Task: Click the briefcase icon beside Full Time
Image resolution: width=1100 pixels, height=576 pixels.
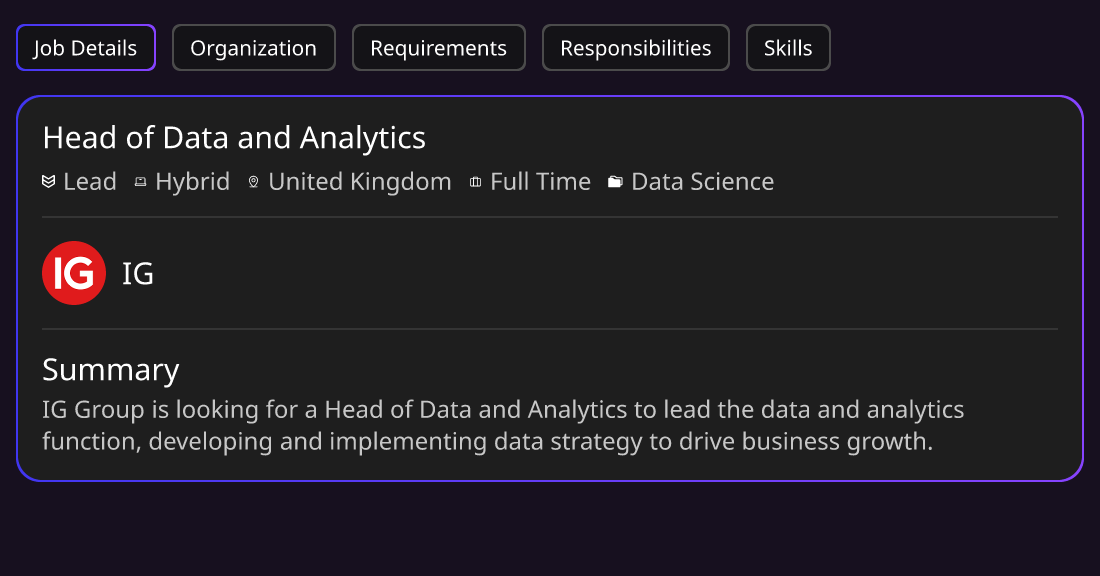Action: tap(475, 182)
